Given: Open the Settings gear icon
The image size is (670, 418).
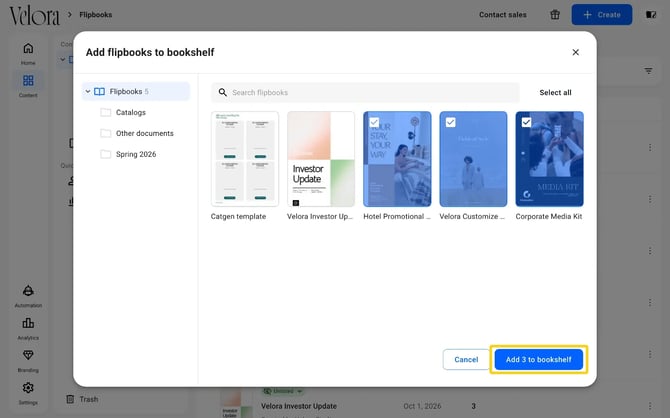Looking at the screenshot, I should tap(28, 388).
